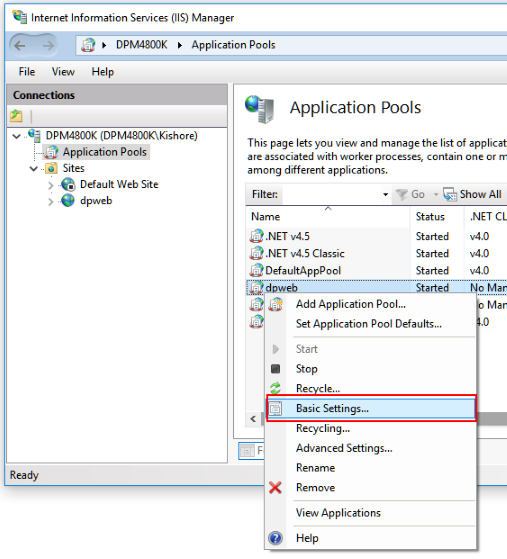The width and height of the screenshot is (507, 559).
Task: Open the Filter dropdown arrow
Action: click(x=385, y=194)
